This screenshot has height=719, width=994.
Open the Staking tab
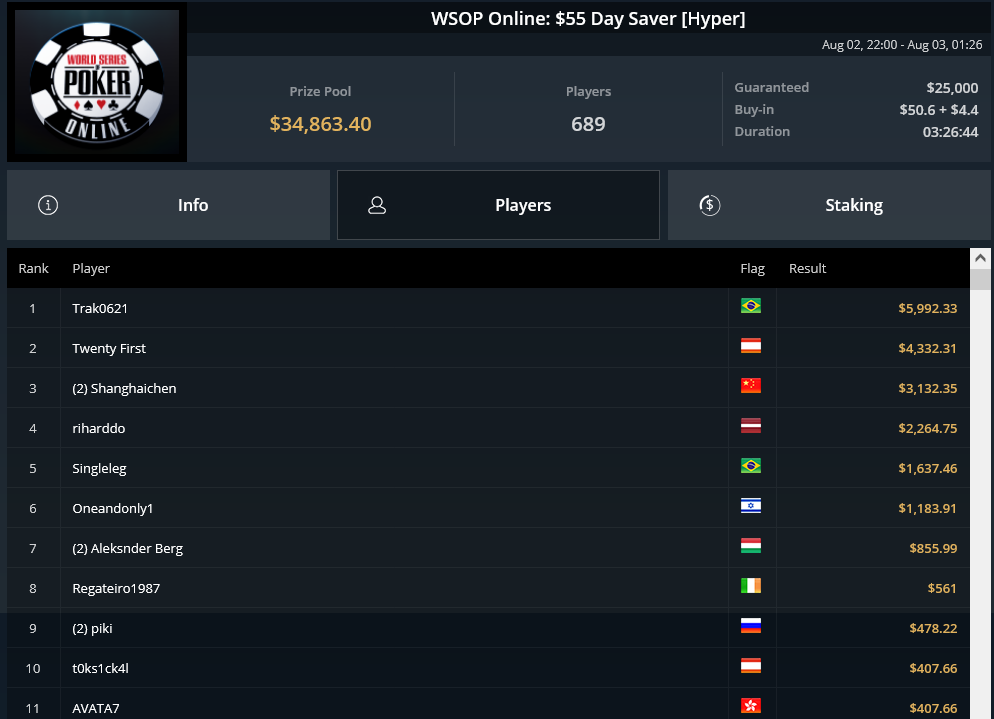[x=829, y=205]
